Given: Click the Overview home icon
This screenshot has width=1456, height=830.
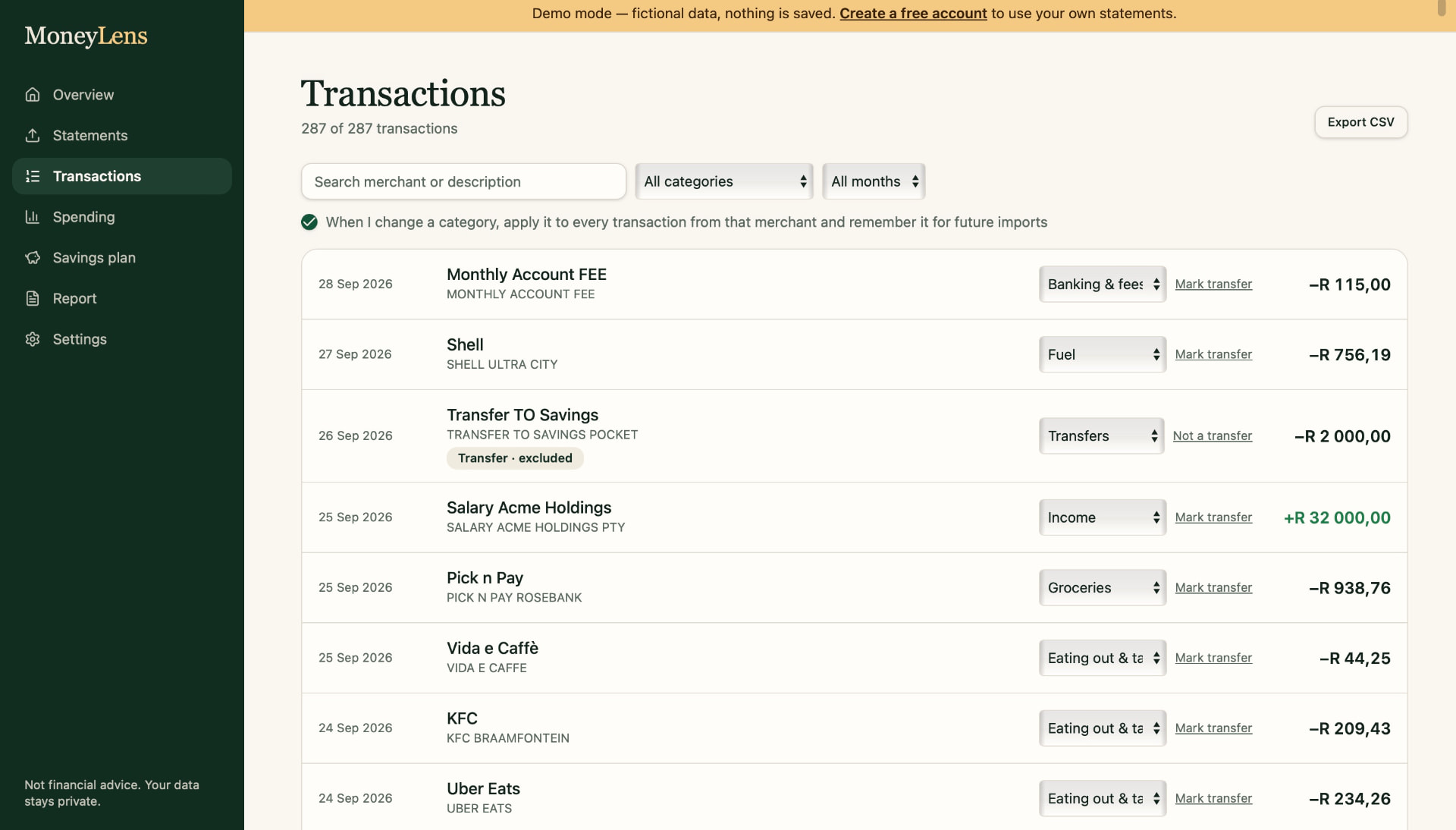Looking at the screenshot, I should [x=33, y=95].
